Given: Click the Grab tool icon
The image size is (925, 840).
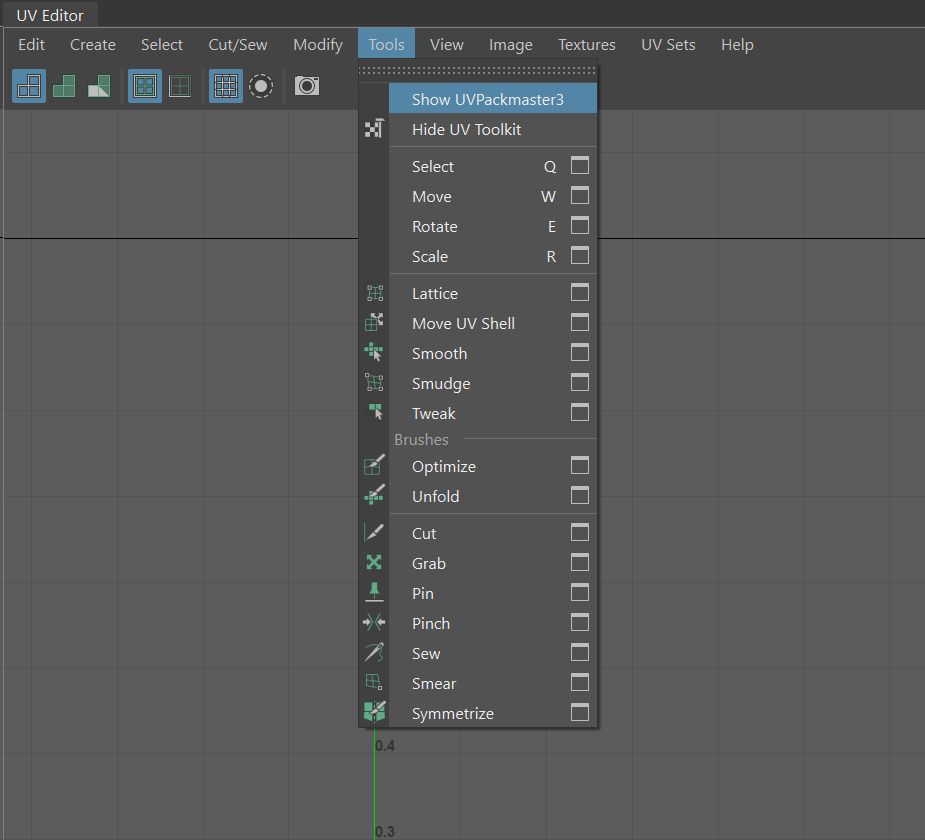Looking at the screenshot, I should (x=374, y=562).
